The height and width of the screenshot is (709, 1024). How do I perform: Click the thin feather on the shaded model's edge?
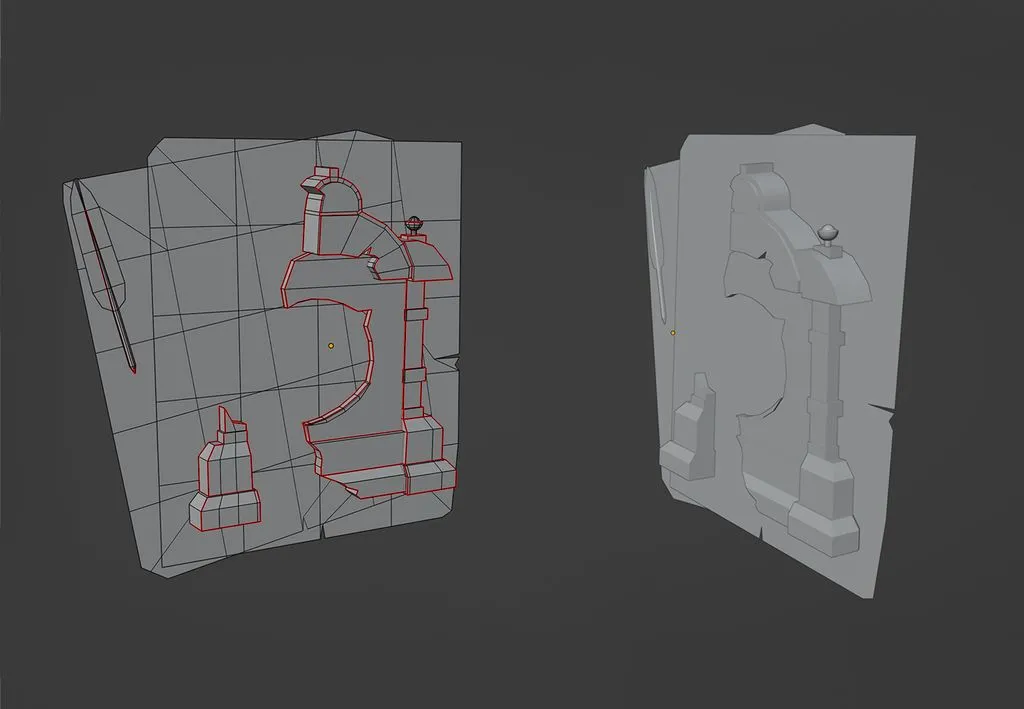pyautogui.click(x=655, y=245)
